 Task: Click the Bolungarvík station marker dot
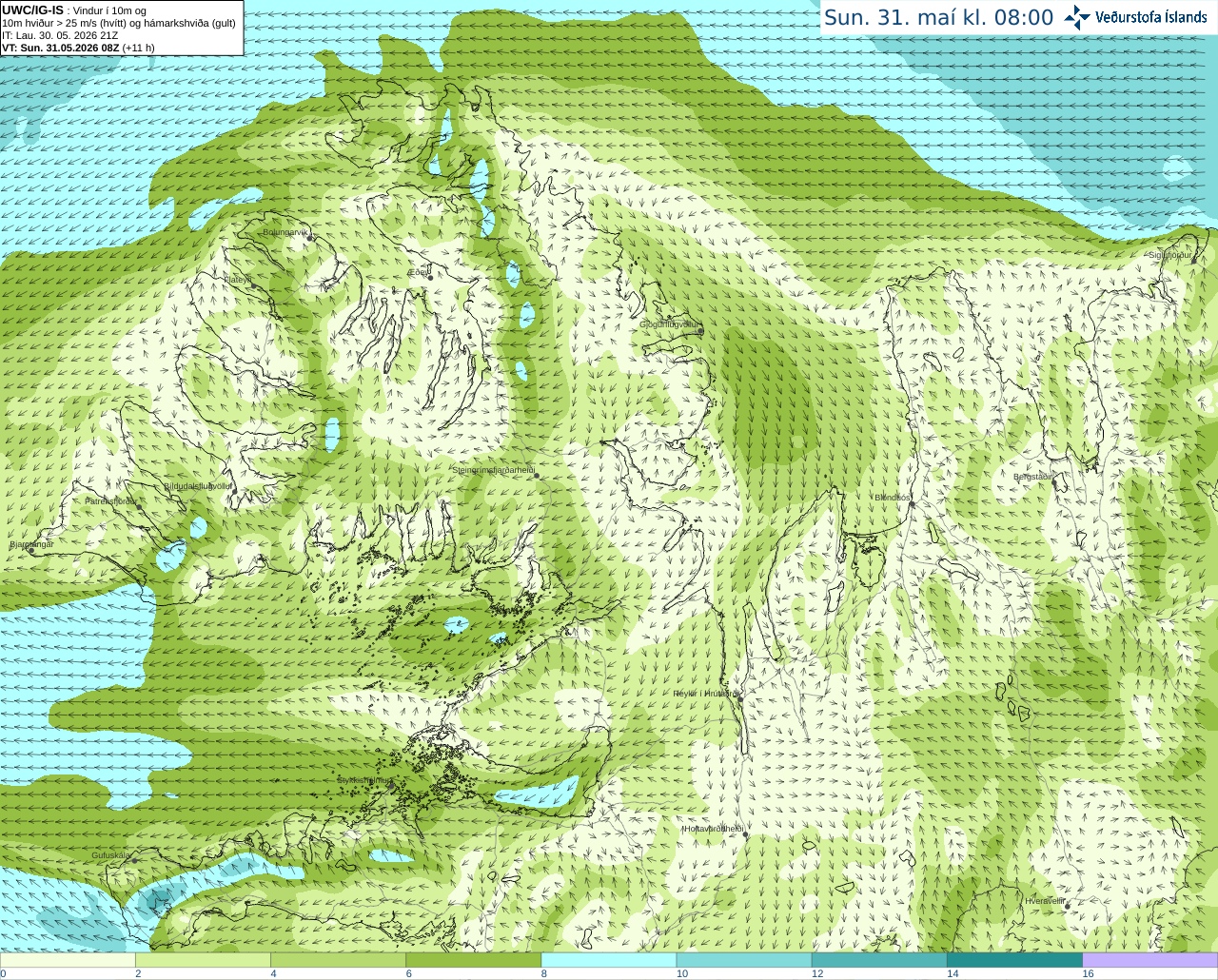(x=310, y=238)
